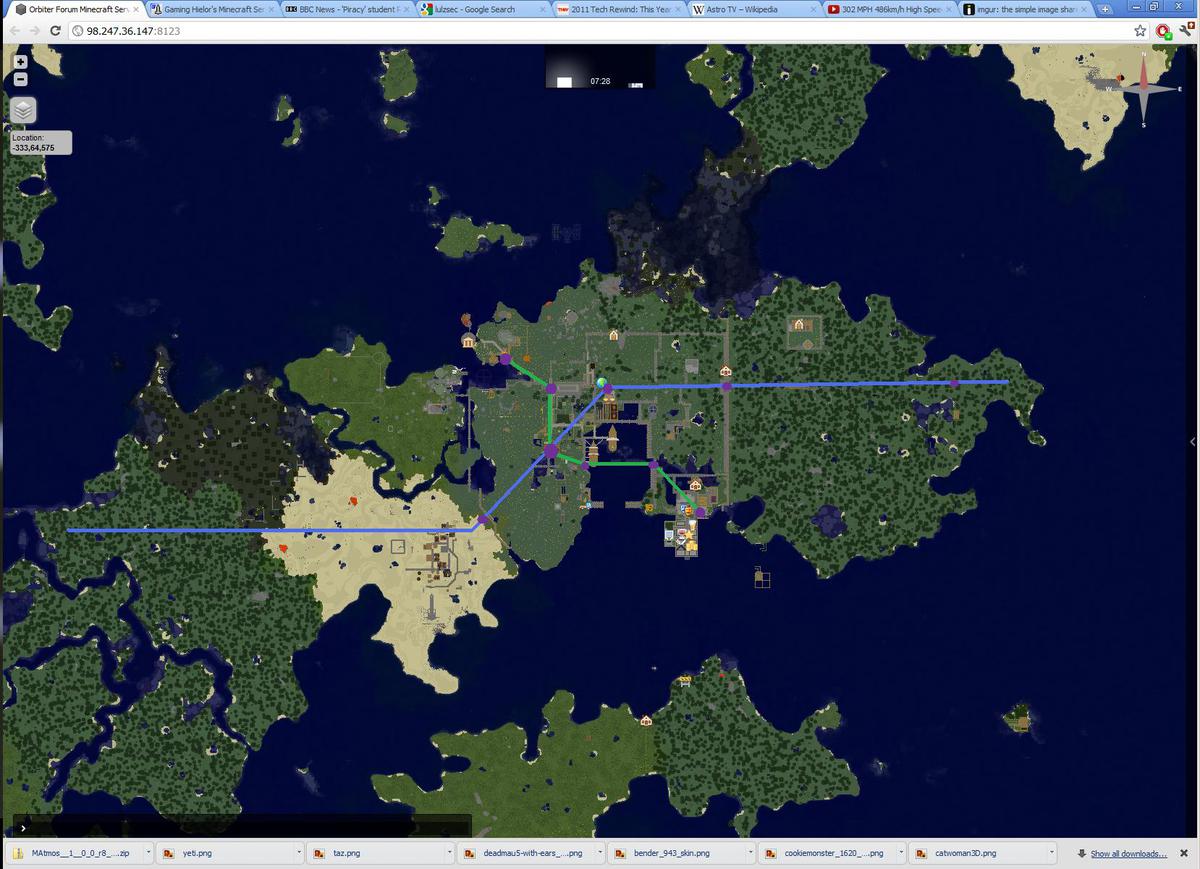1200x869 pixels.
Task: Click the house marker inside the square walled compound
Action: [799, 324]
